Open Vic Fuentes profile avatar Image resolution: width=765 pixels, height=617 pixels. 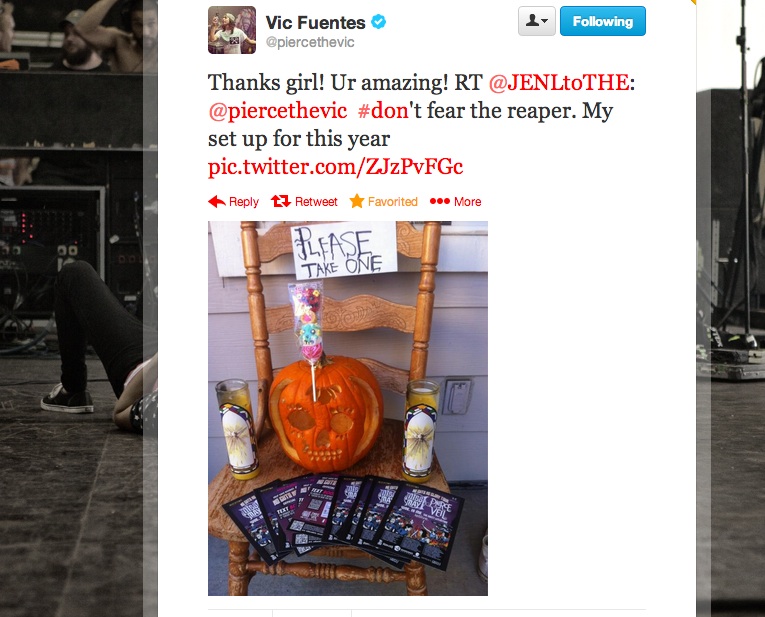[232, 30]
